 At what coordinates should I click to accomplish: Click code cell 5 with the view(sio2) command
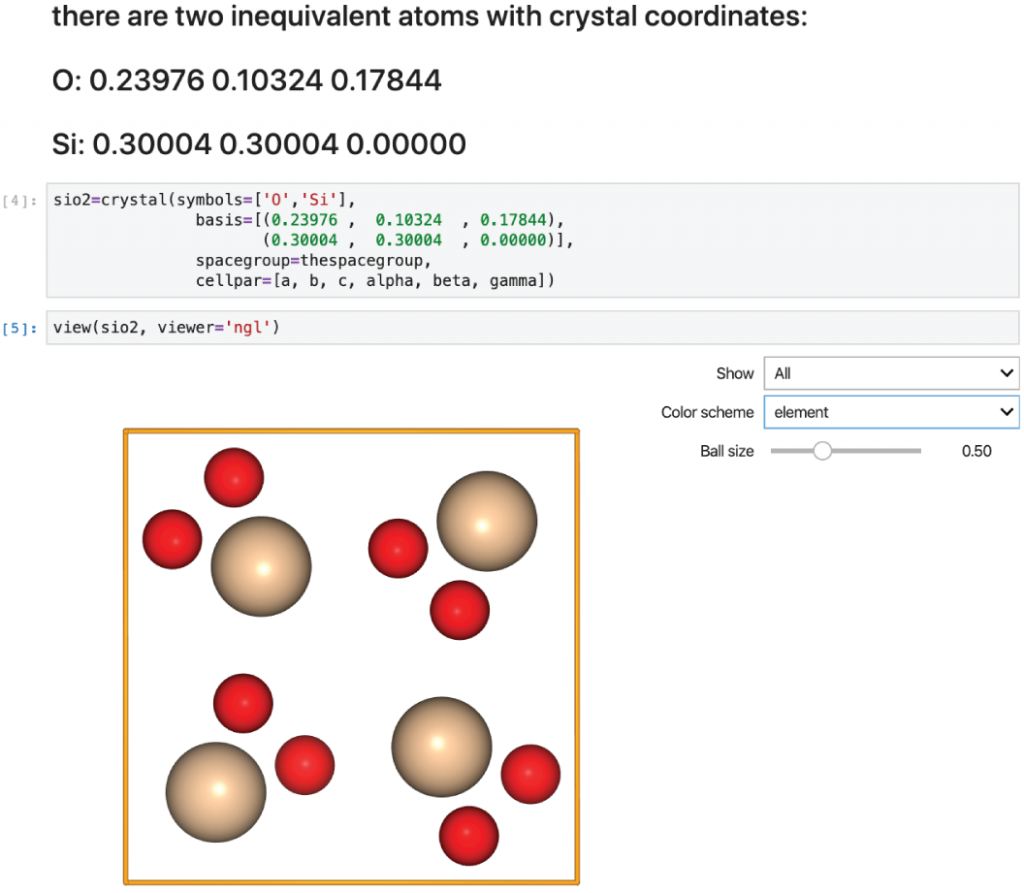tap(532, 327)
